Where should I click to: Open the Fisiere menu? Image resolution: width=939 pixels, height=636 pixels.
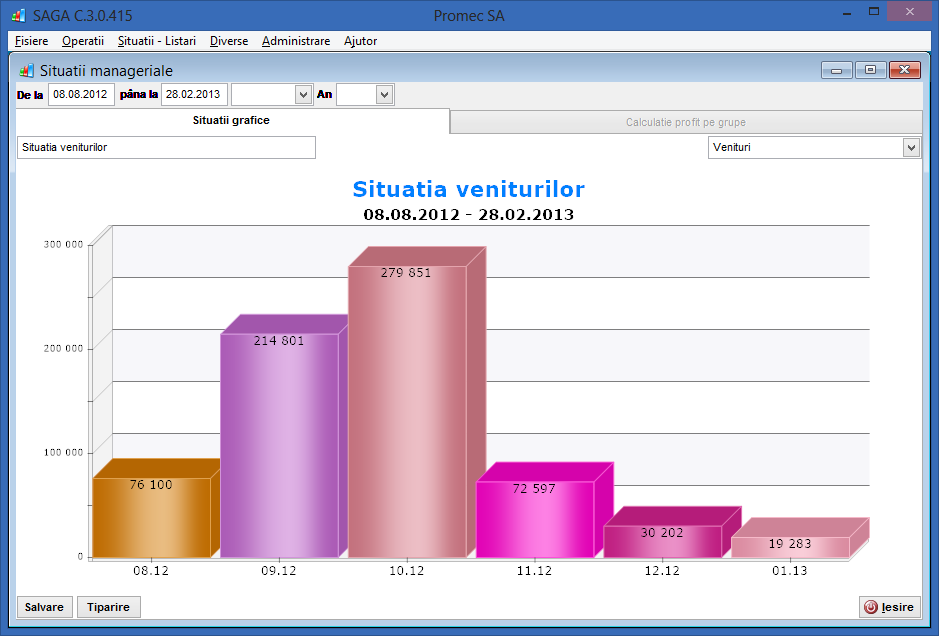[x=32, y=41]
